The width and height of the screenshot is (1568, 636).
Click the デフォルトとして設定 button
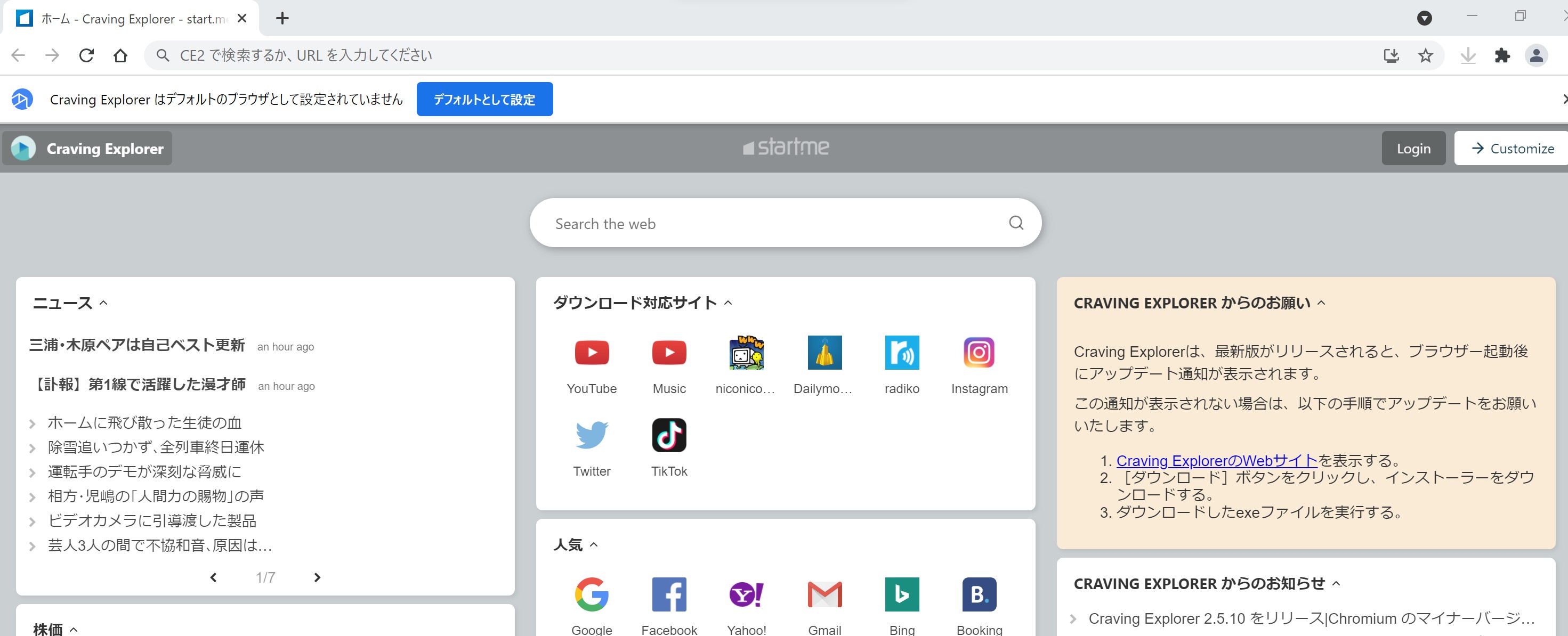484,99
